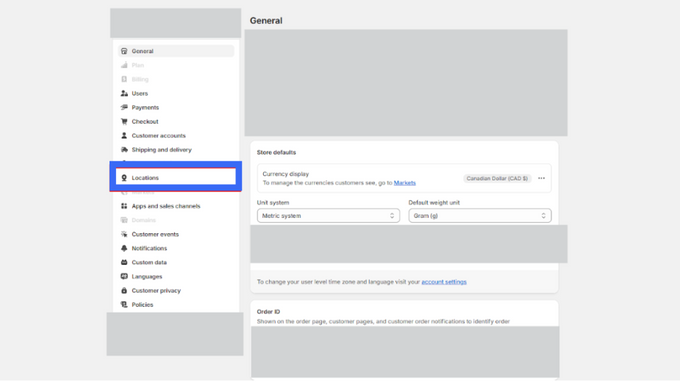Click the Users people icon
680x382 pixels.
click(124, 93)
